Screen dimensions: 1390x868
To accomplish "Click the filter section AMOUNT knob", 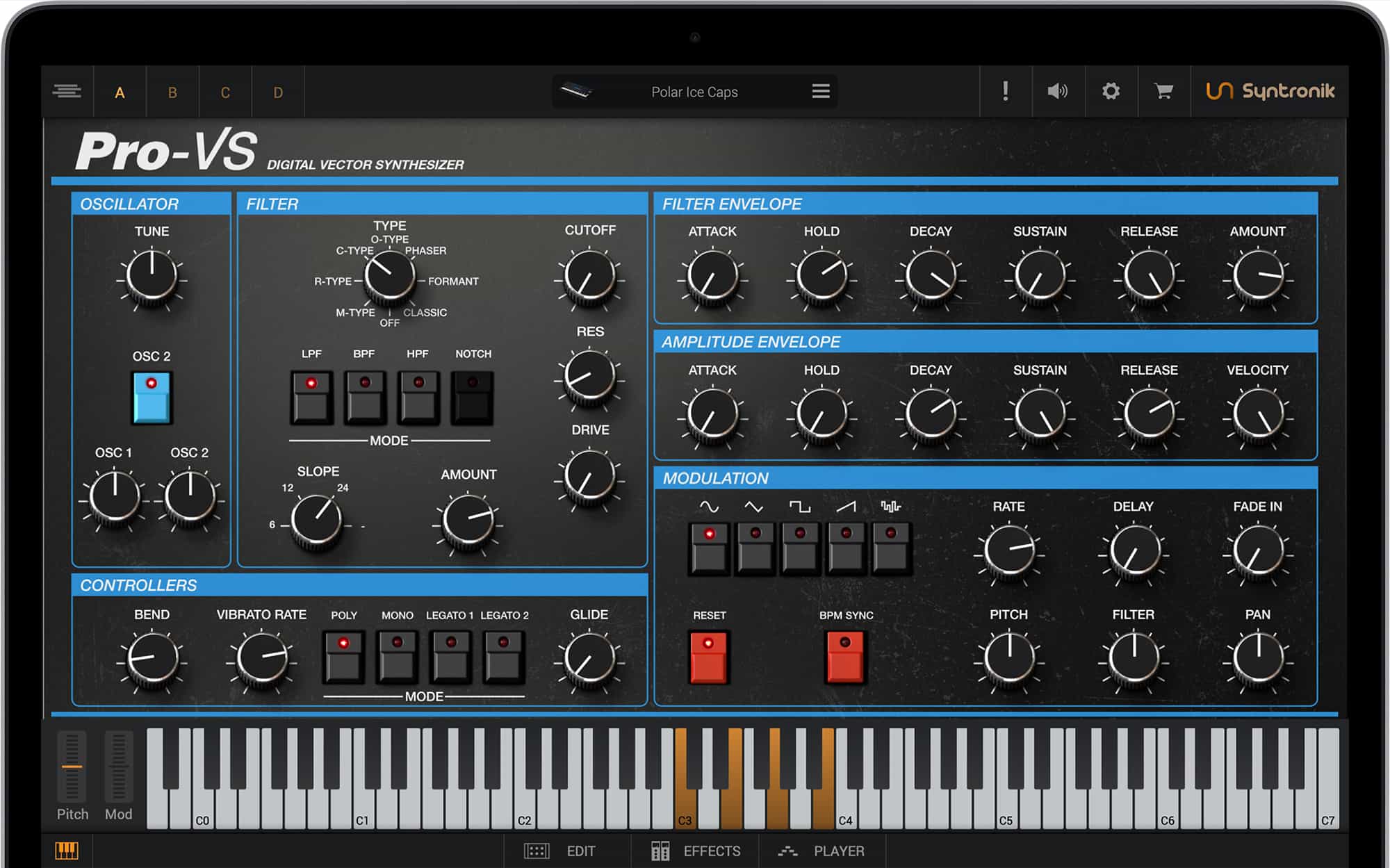I will pos(468,522).
